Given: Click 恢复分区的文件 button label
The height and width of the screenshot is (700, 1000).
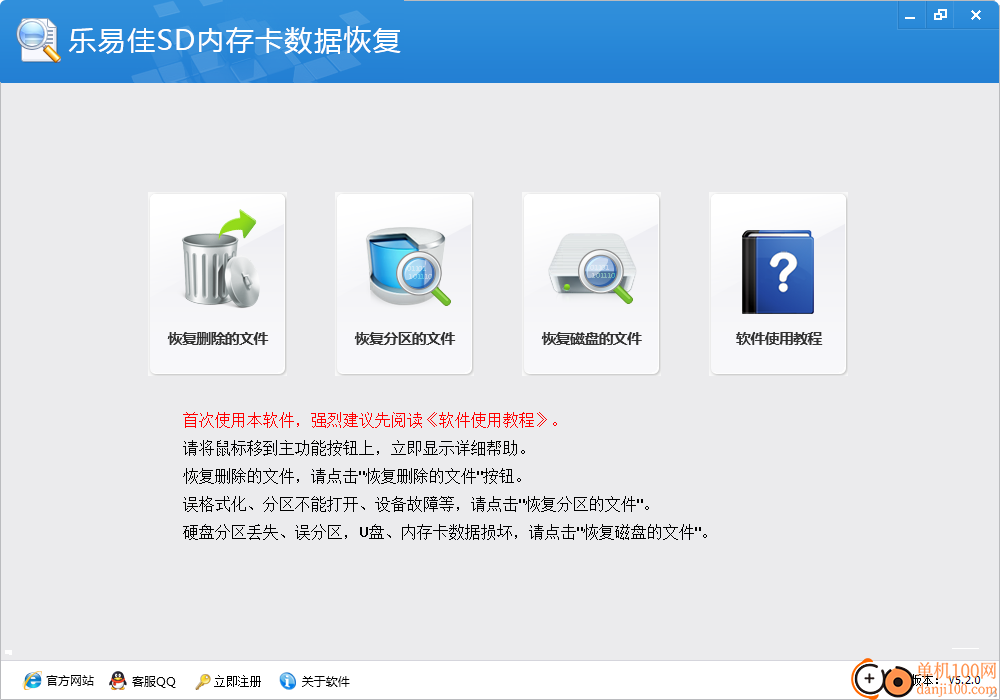Looking at the screenshot, I should pyautogui.click(x=404, y=339).
